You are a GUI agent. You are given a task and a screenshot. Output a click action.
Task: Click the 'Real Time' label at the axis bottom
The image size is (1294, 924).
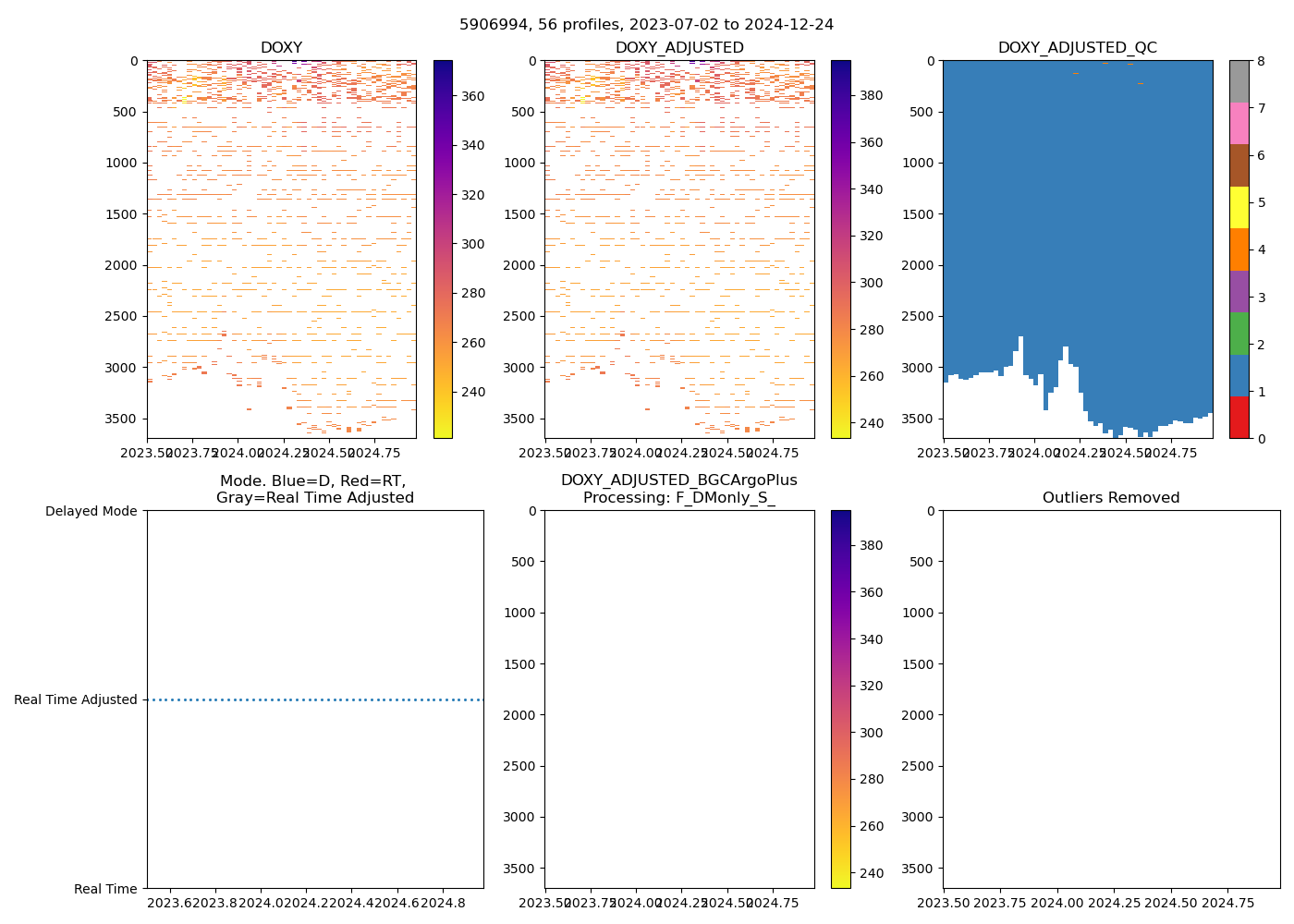(x=105, y=889)
